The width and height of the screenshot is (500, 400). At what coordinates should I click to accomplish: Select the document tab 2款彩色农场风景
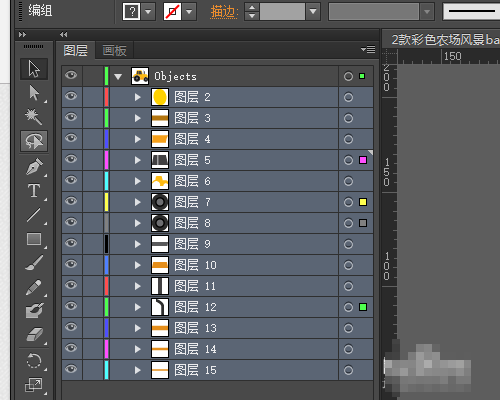445,40
